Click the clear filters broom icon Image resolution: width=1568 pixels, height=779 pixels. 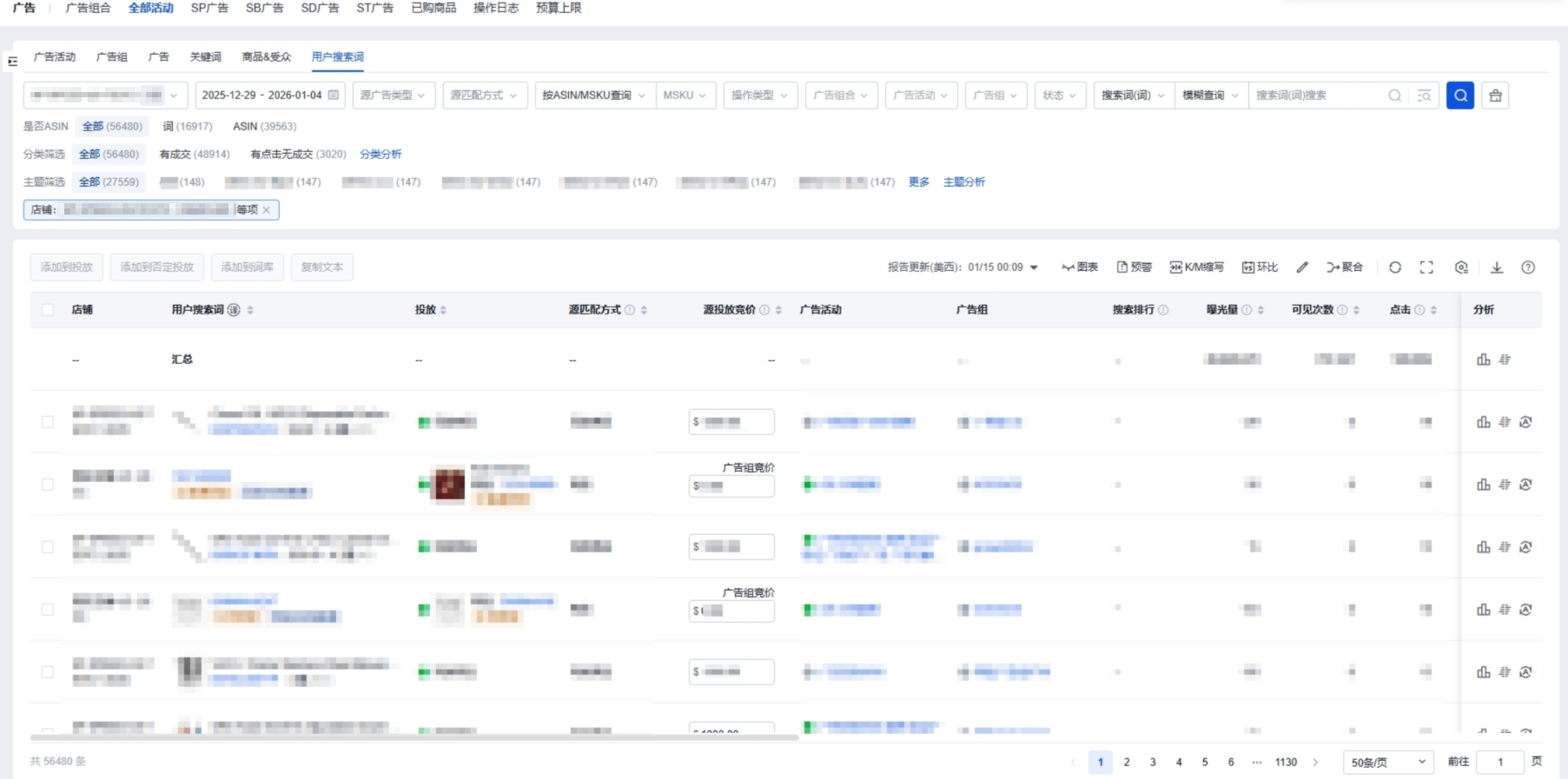[x=1495, y=96]
